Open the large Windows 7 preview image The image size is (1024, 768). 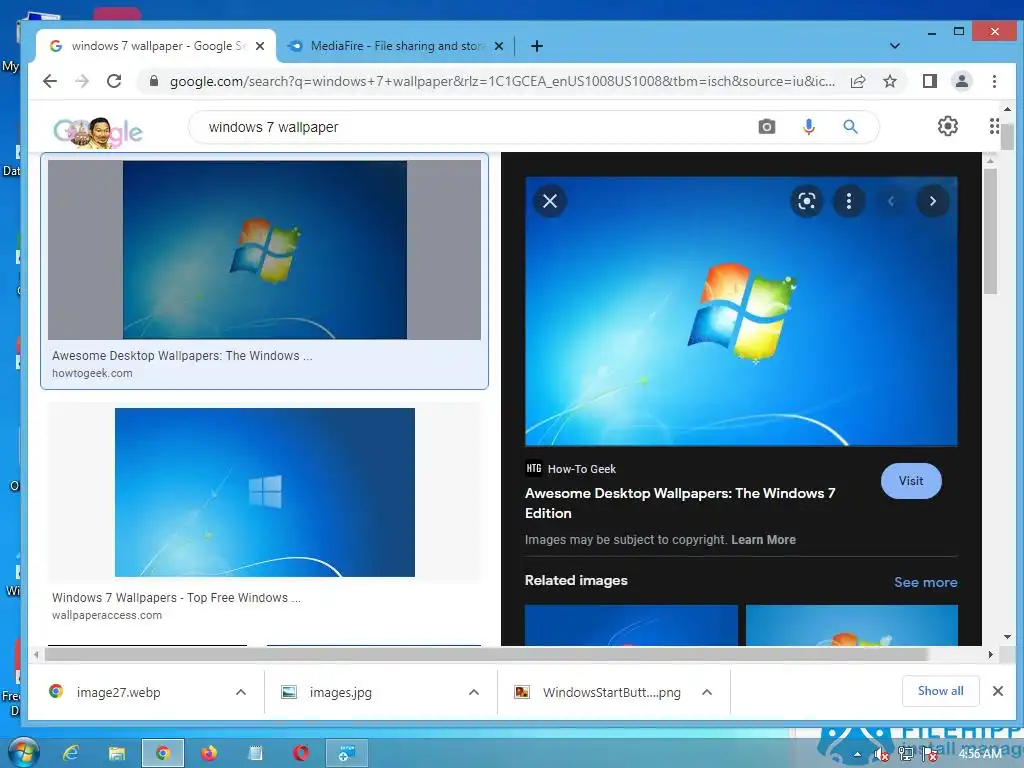[x=741, y=311]
